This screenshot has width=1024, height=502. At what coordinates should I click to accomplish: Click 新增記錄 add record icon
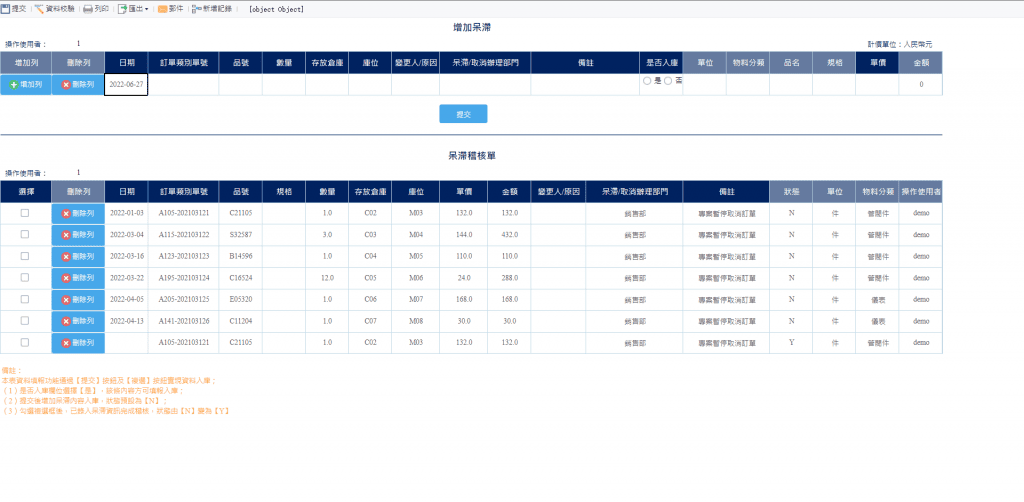pyautogui.click(x=212, y=9)
